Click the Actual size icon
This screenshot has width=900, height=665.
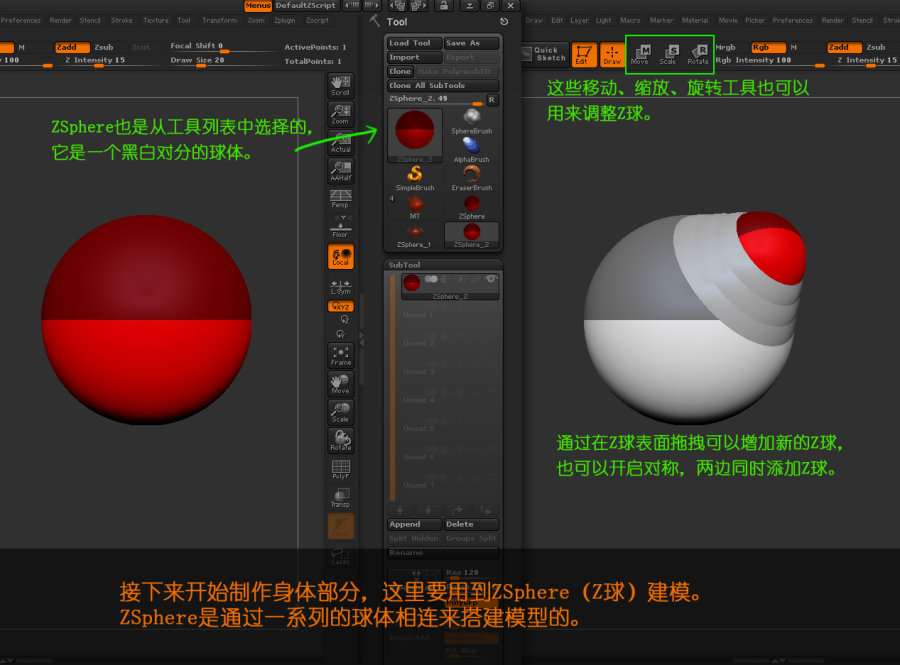coord(340,142)
